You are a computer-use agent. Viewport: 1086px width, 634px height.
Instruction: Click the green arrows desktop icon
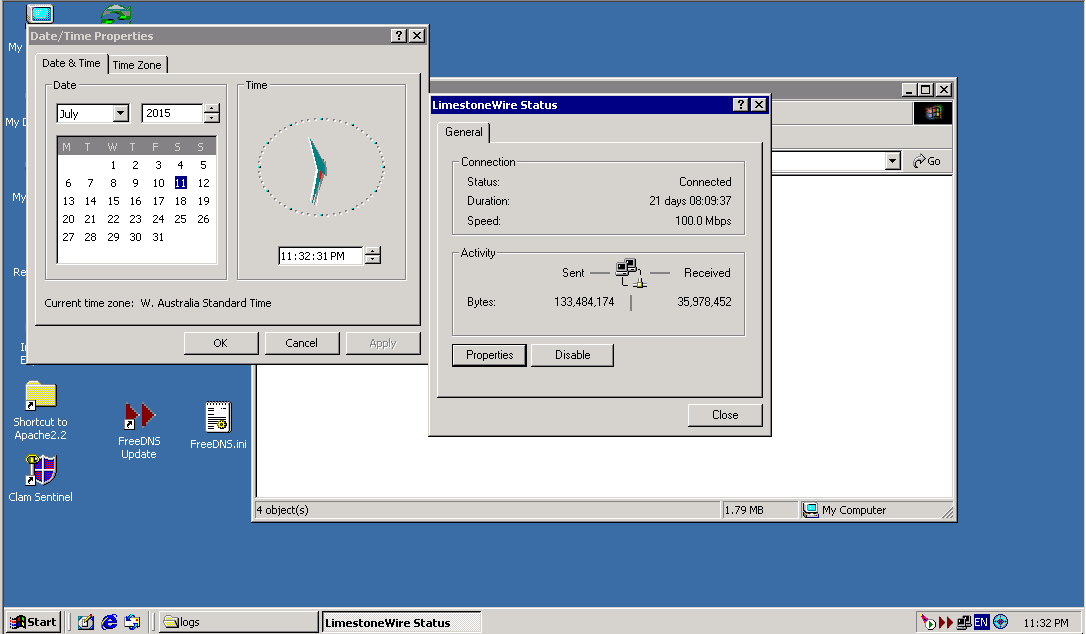[x=116, y=13]
